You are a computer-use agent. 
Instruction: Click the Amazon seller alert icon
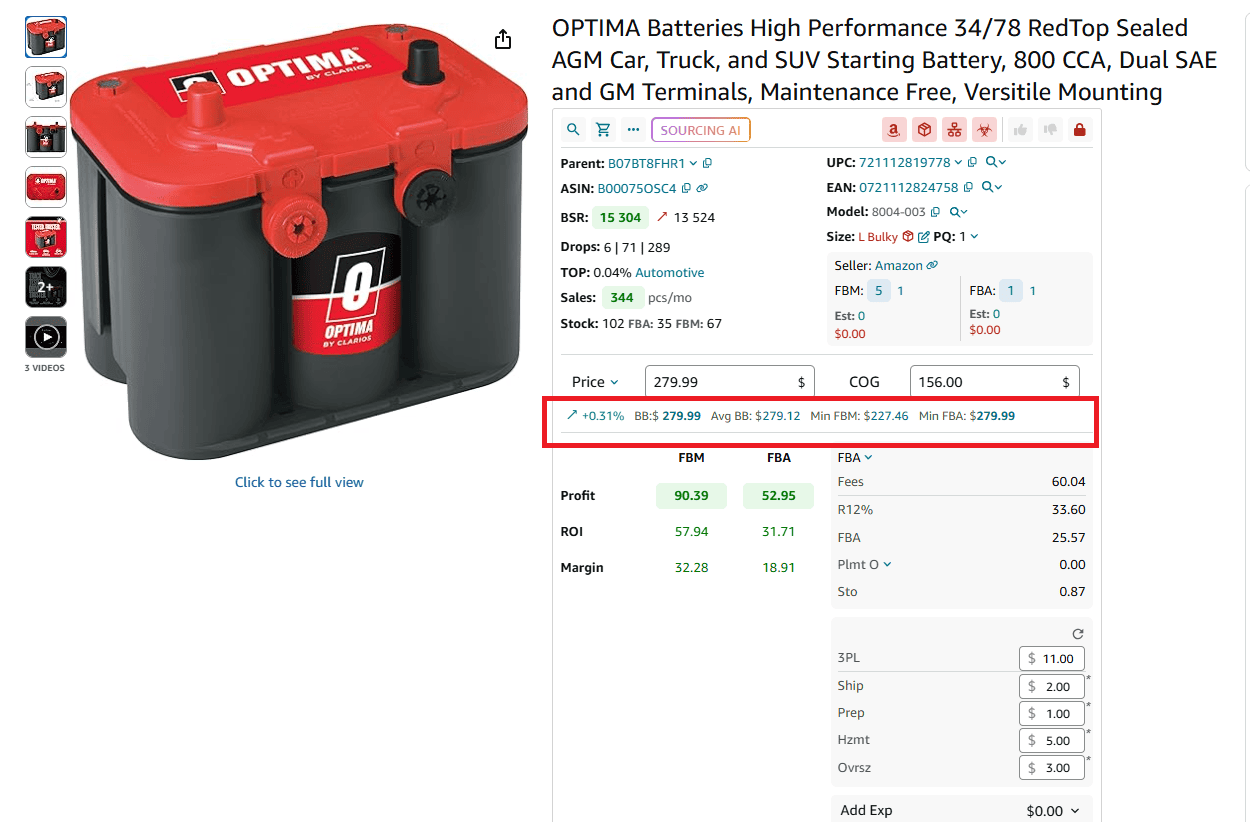coord(893,129)
